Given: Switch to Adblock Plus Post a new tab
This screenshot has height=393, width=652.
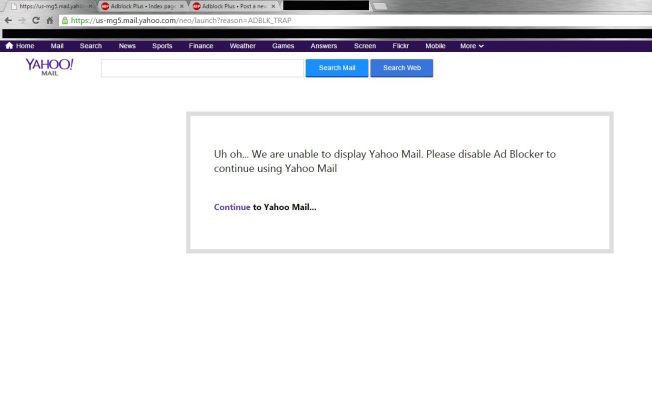Looking at the screenshot, I should [234, 6].
